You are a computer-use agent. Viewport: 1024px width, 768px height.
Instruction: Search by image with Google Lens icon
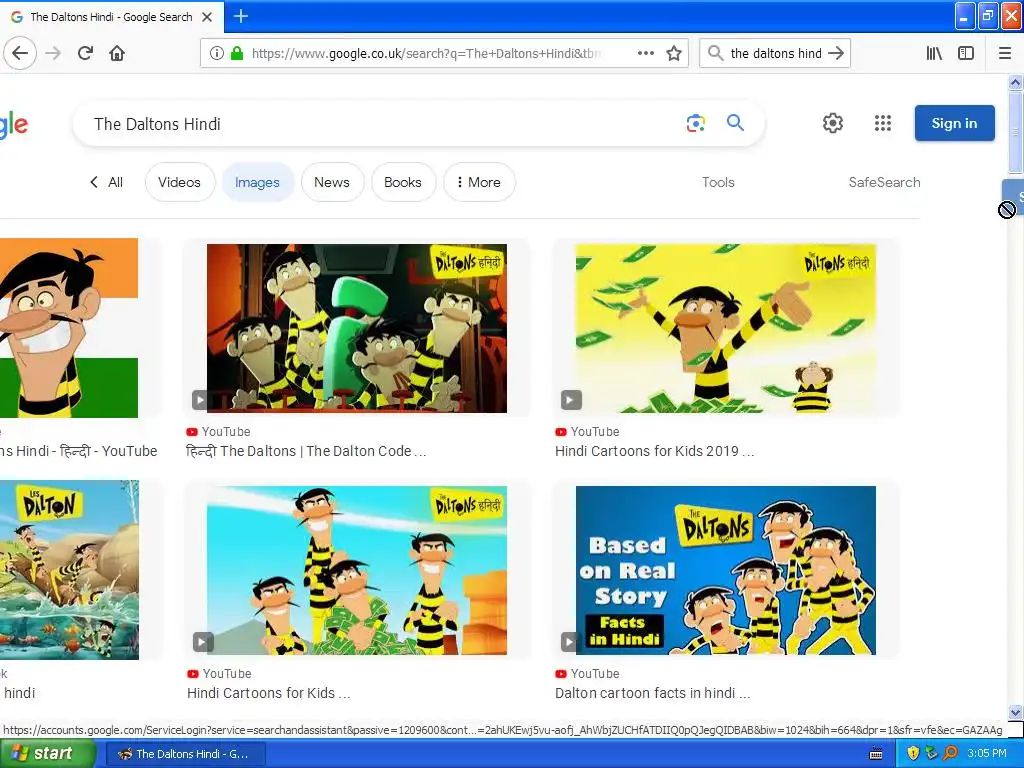coord(696,123)
